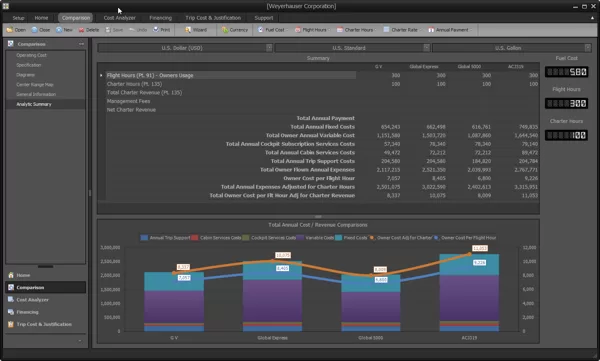Screen dimensions: 600x361
Task: Click the Total Annual Fixed Costs row label
Action: pos(323,127)
